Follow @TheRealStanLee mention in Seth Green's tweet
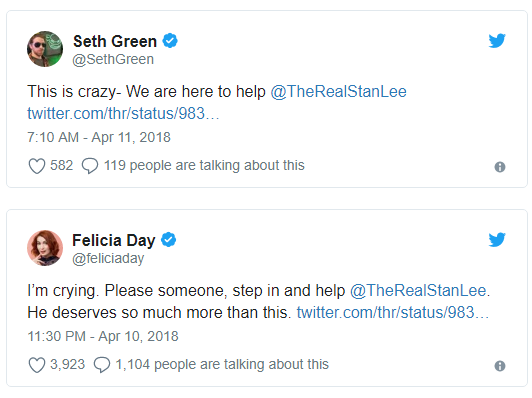The height and width of the screenshot is (398, 532). 338,92
